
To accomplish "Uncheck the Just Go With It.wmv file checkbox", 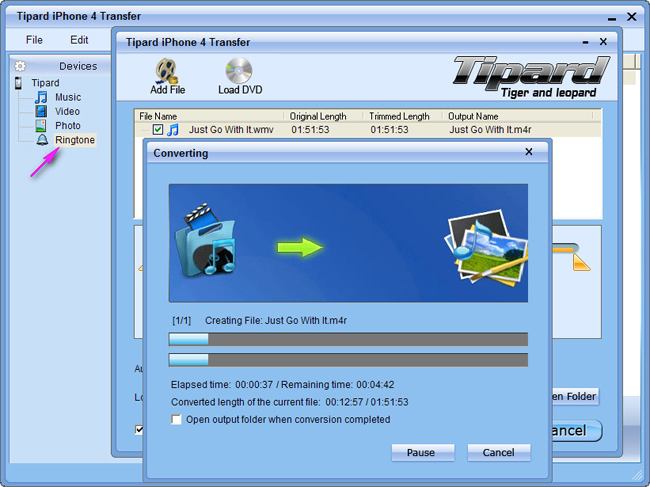I will 158,129.
